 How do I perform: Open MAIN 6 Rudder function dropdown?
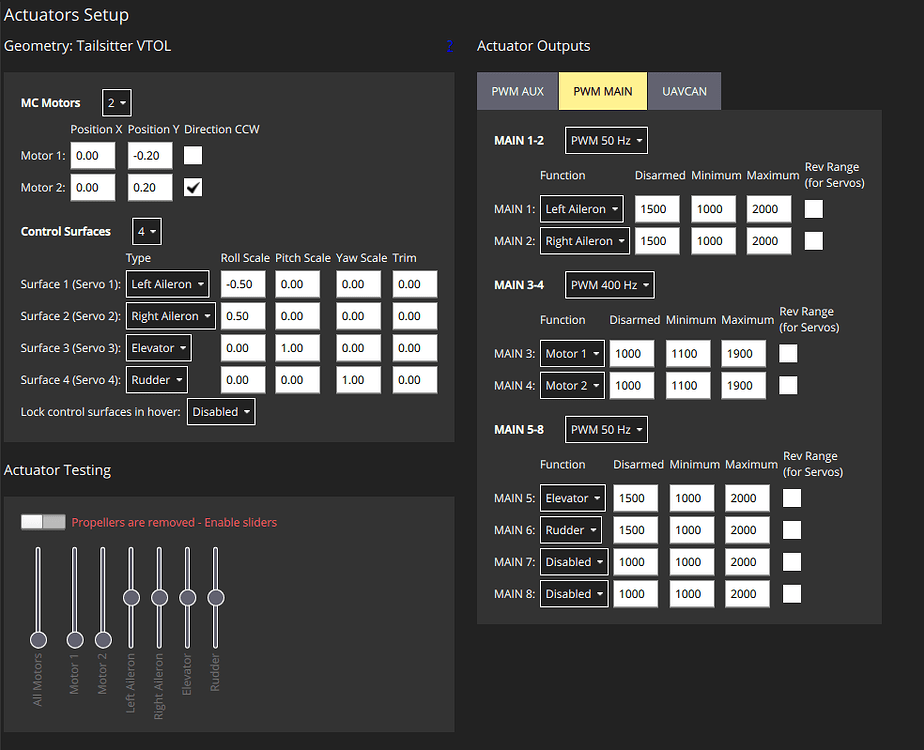coord(571,530)
